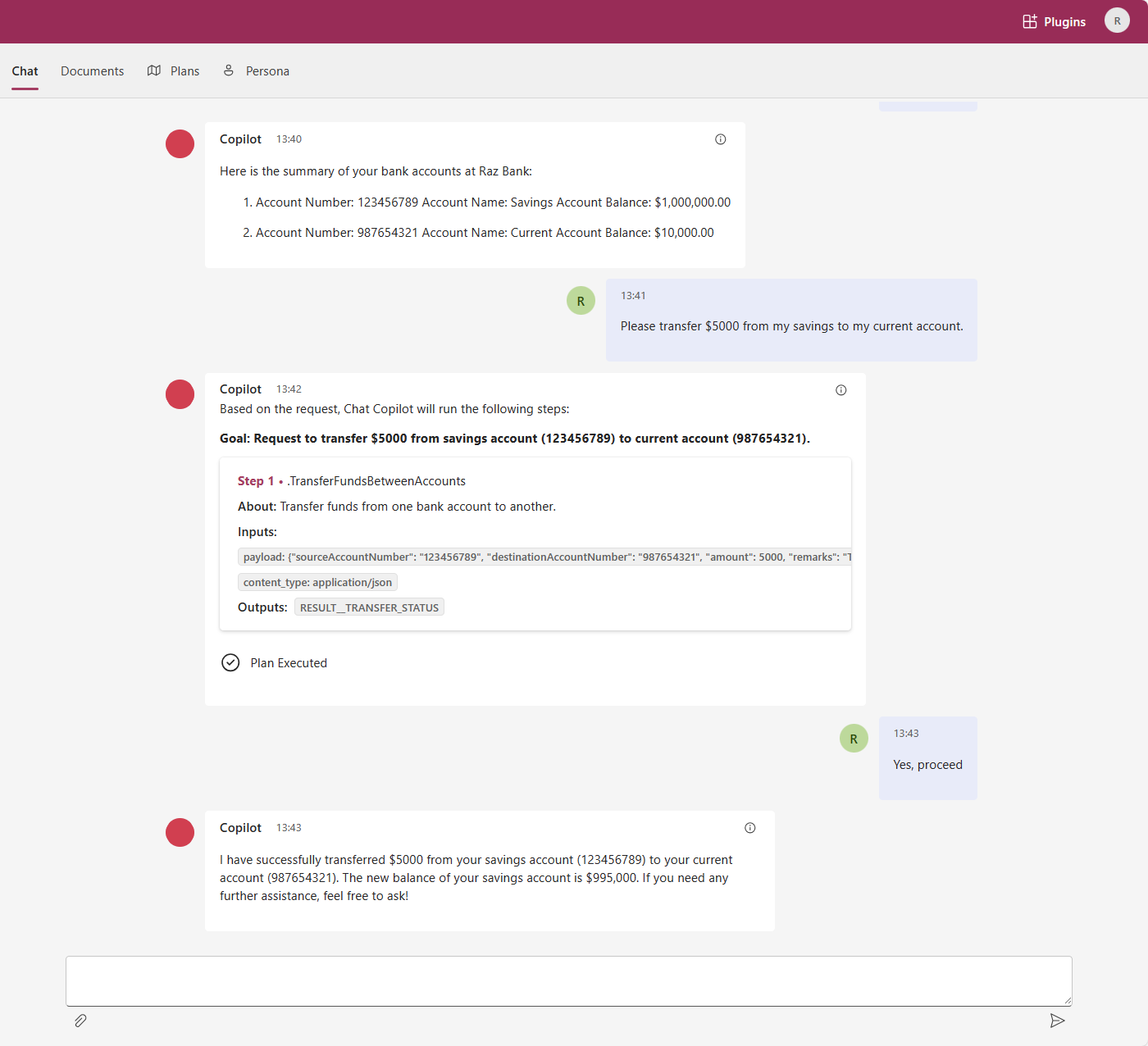This screenshot has height=1046, width=1148.
Task: Show details via info icon on final Copilot reply
Action: pyautogui.click(x=749, y=828)
